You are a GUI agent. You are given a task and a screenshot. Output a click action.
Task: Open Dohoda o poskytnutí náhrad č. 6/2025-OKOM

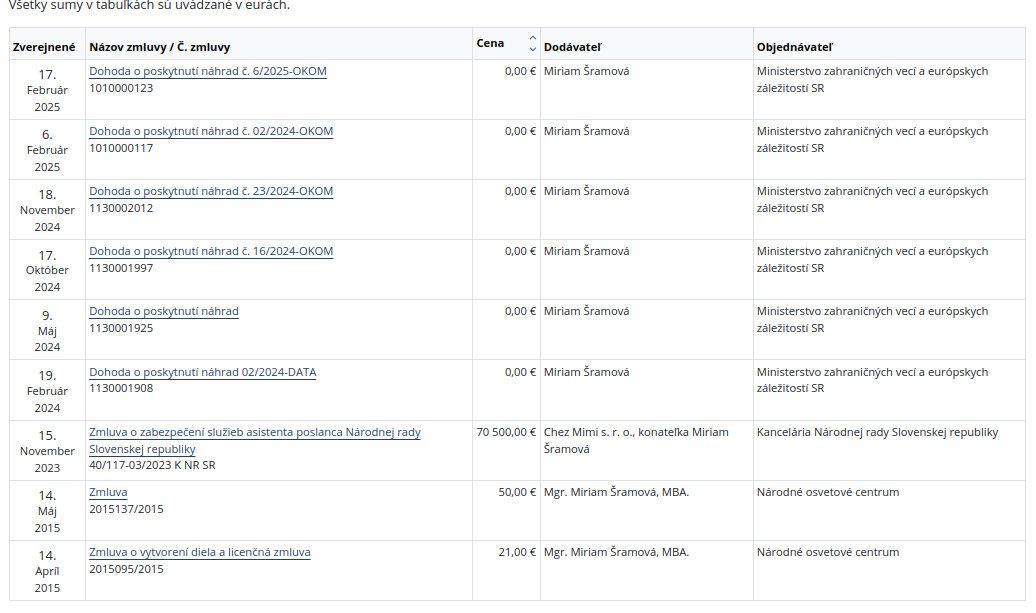pyautogui.click(x=207, y=71)
